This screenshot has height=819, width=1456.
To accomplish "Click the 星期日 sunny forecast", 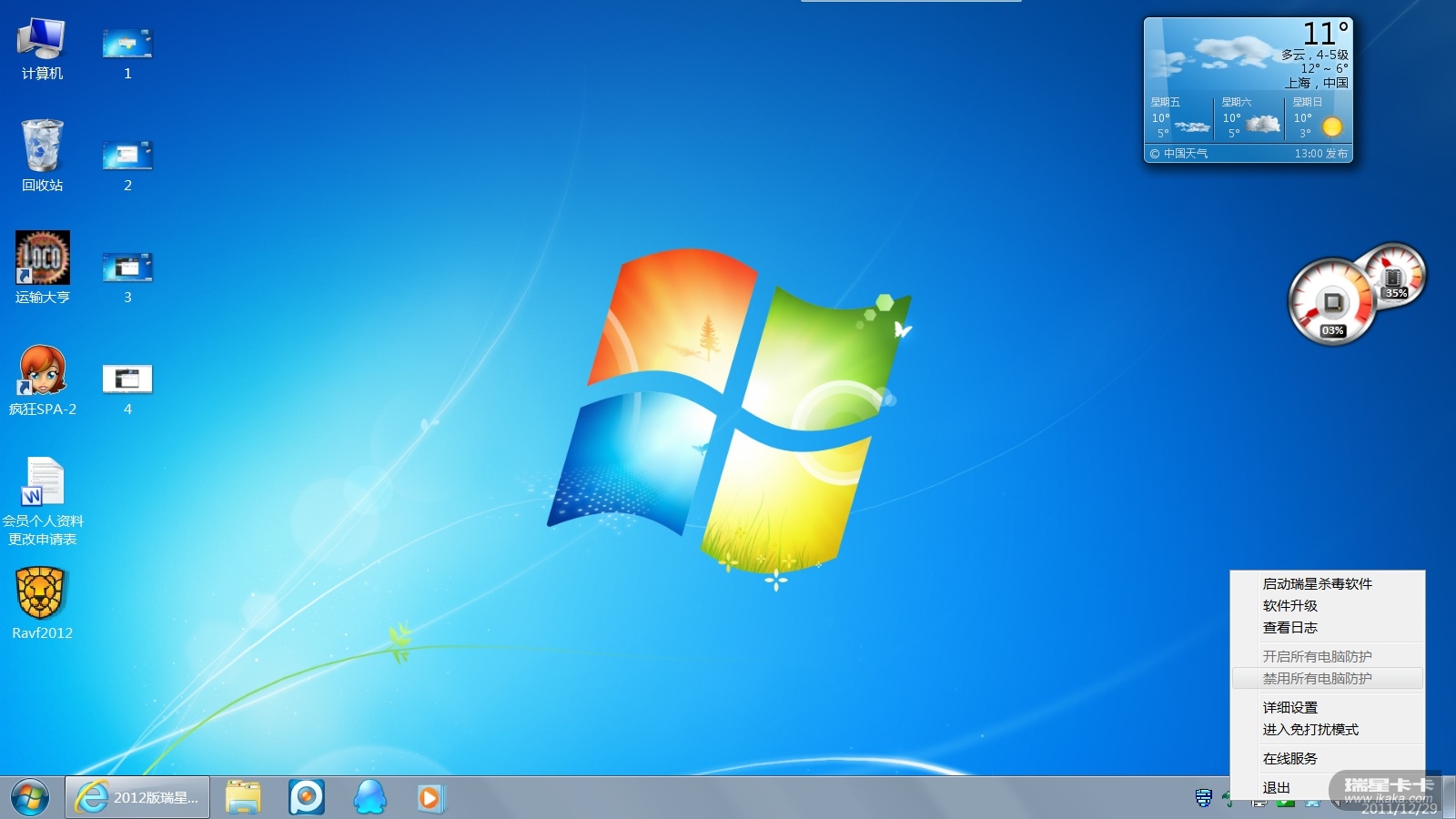I will pos(1319,119).
